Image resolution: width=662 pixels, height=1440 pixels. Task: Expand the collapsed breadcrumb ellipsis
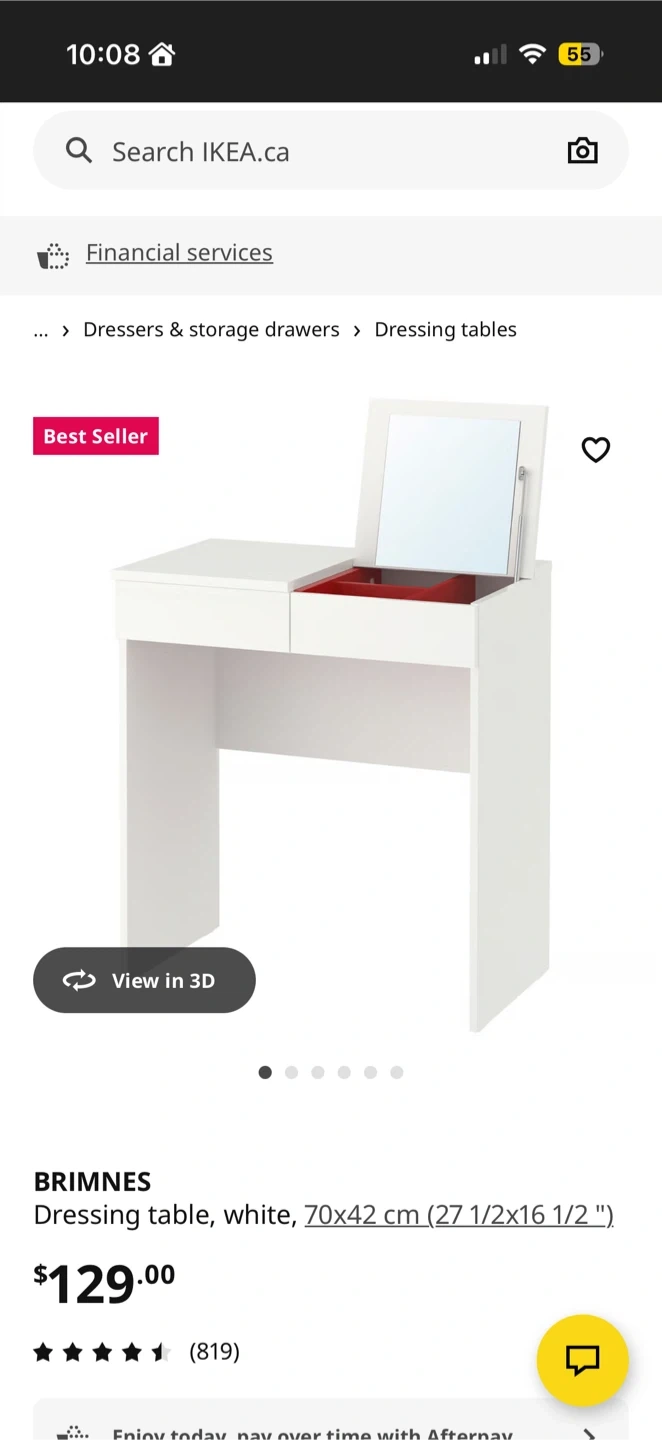click(41, 330)
